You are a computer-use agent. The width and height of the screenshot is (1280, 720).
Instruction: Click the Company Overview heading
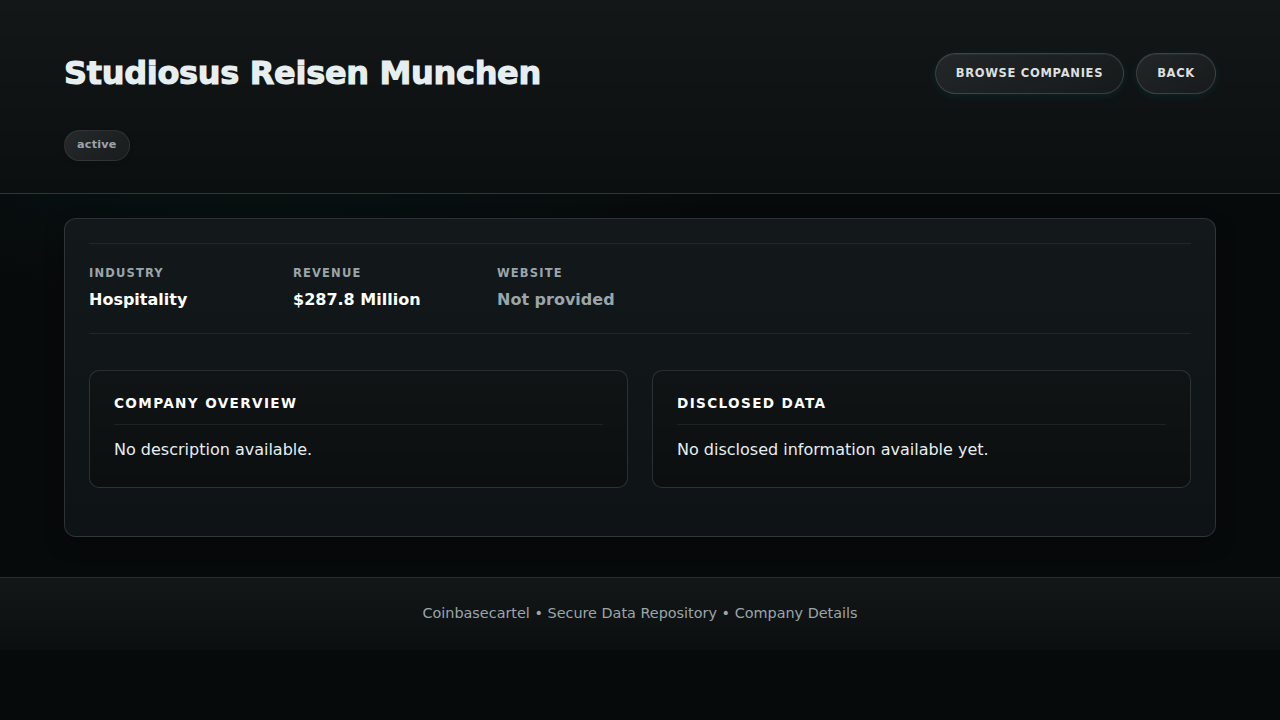[x=205, y=403]
